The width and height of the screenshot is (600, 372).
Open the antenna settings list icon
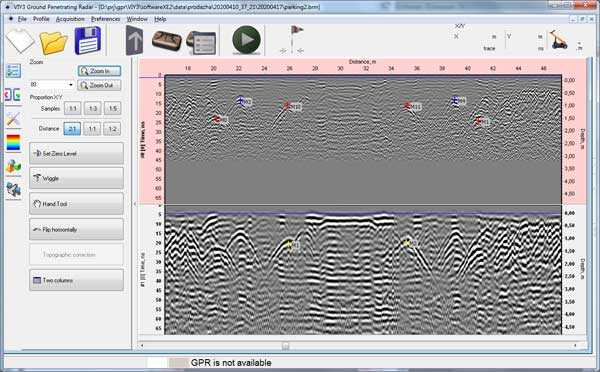click(201, 42)
